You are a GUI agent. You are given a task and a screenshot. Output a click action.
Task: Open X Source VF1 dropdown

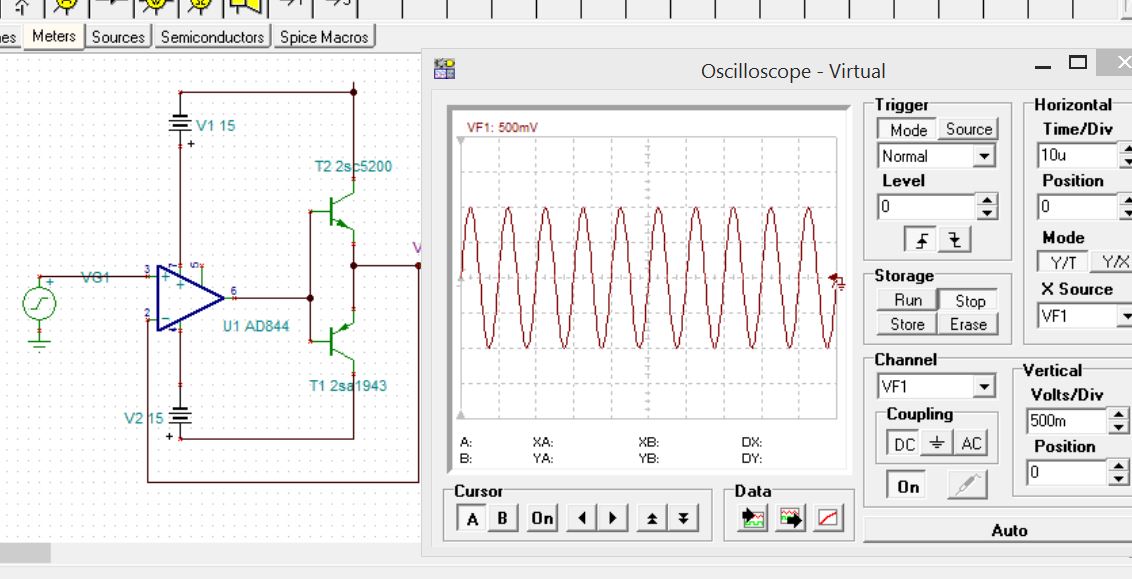click(1126, 316)
